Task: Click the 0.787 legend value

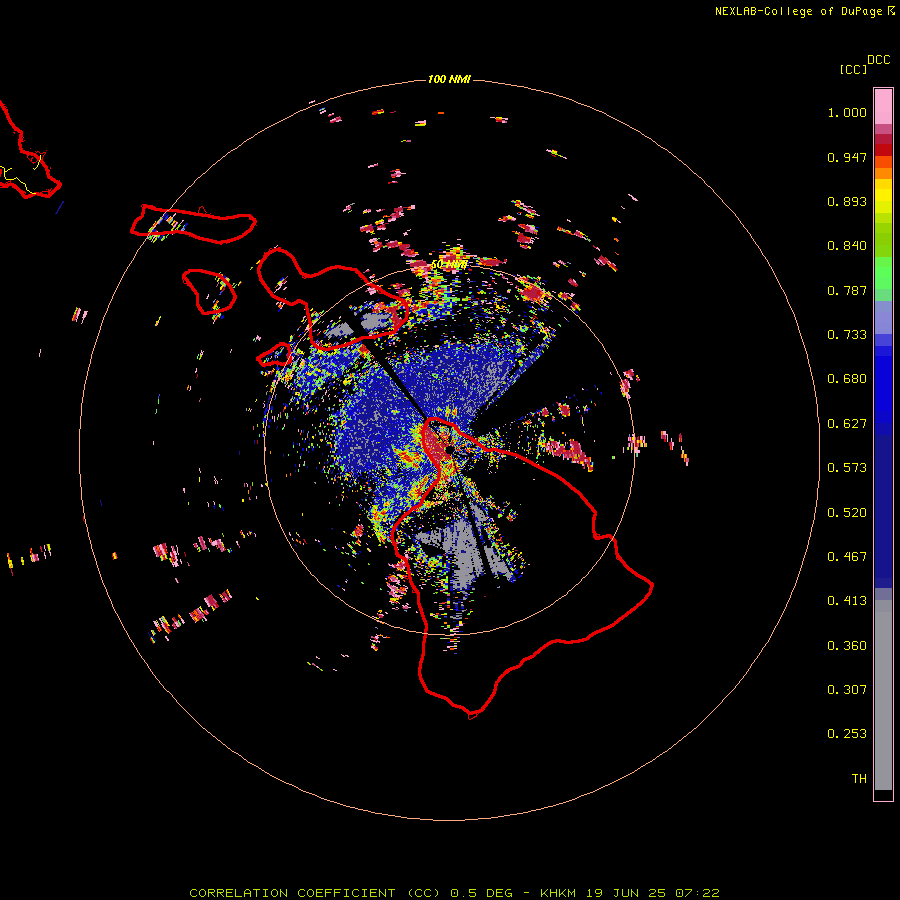Action: coord(847,290)
